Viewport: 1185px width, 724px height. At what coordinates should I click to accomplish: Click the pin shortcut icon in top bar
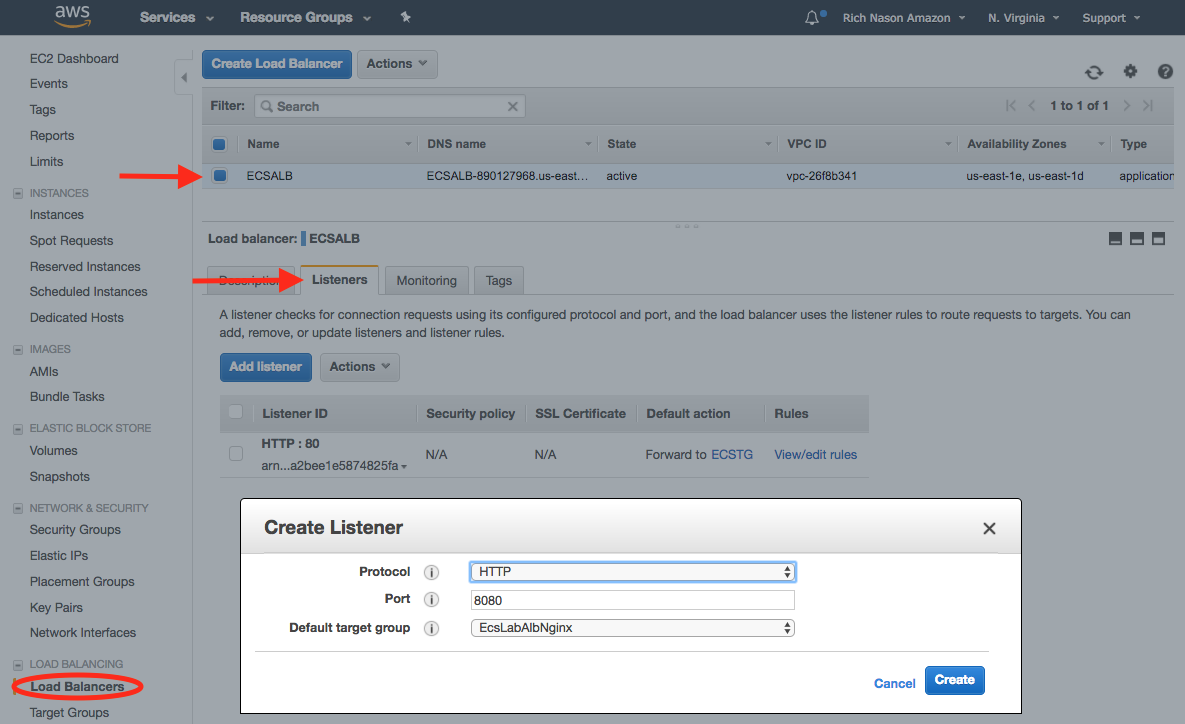tap(406, 17)
